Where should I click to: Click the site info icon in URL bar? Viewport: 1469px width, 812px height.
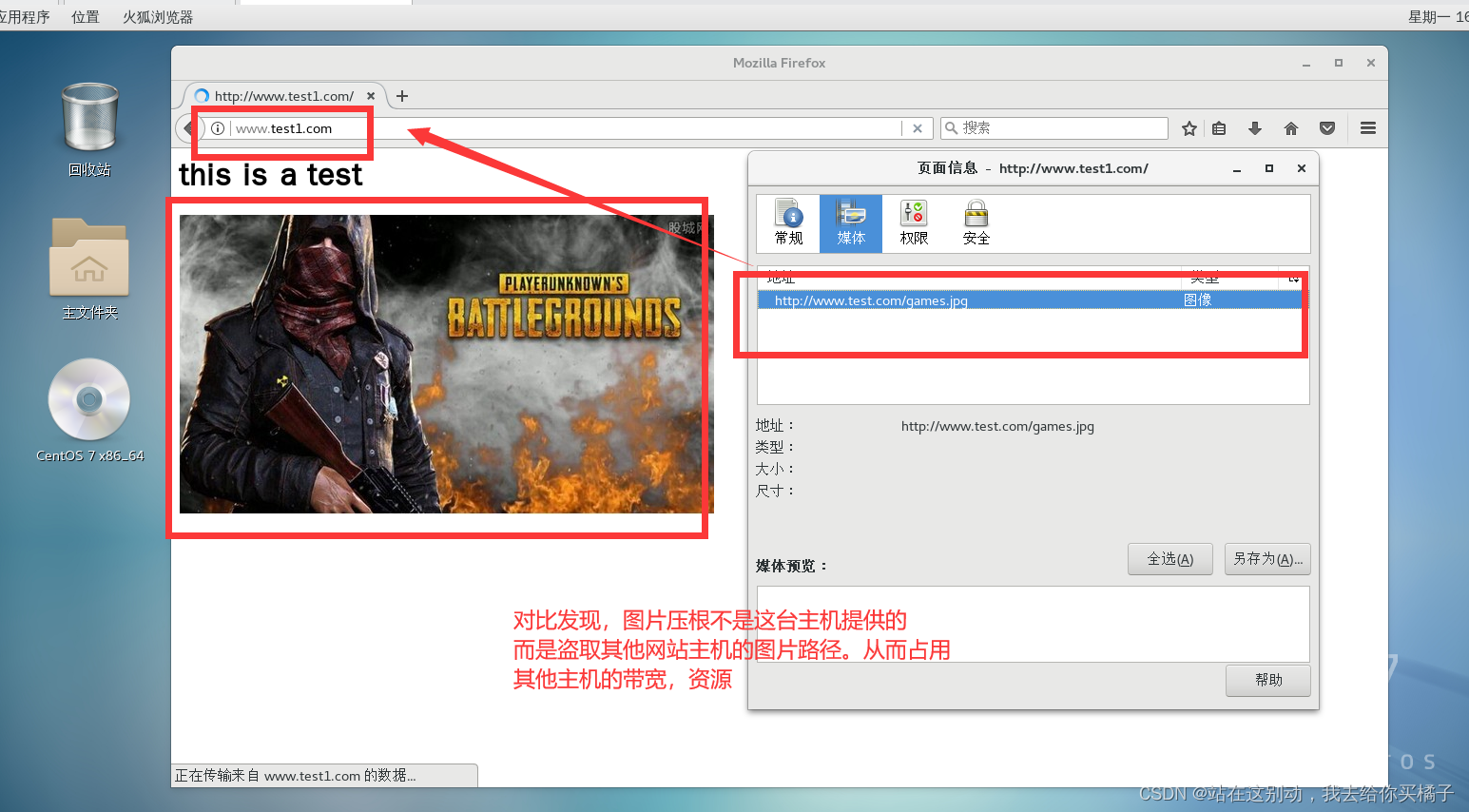218,128
